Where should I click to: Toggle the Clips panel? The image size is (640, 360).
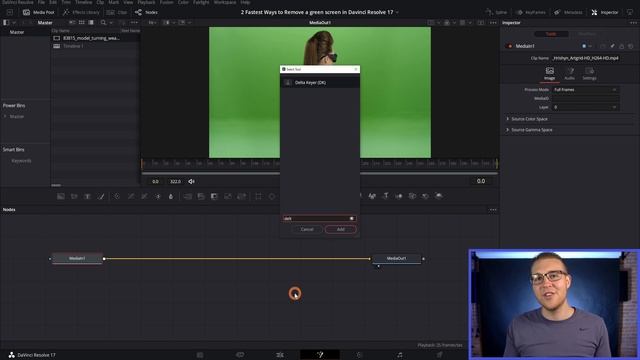coord(117,12)
